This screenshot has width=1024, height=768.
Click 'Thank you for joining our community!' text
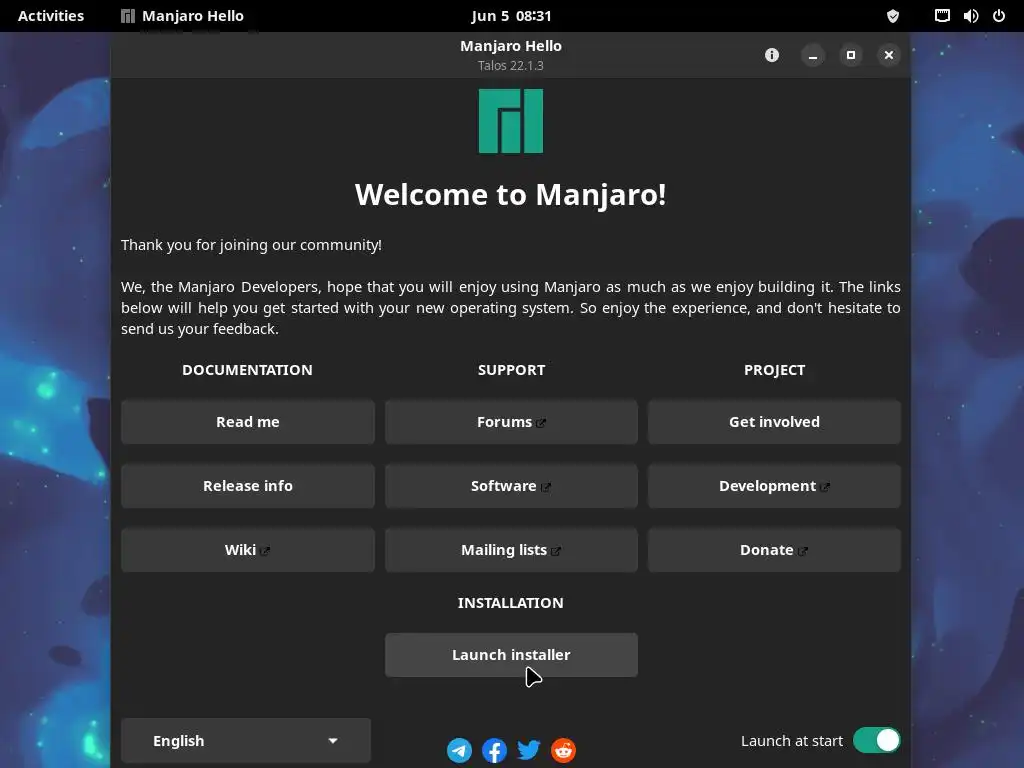251,245
